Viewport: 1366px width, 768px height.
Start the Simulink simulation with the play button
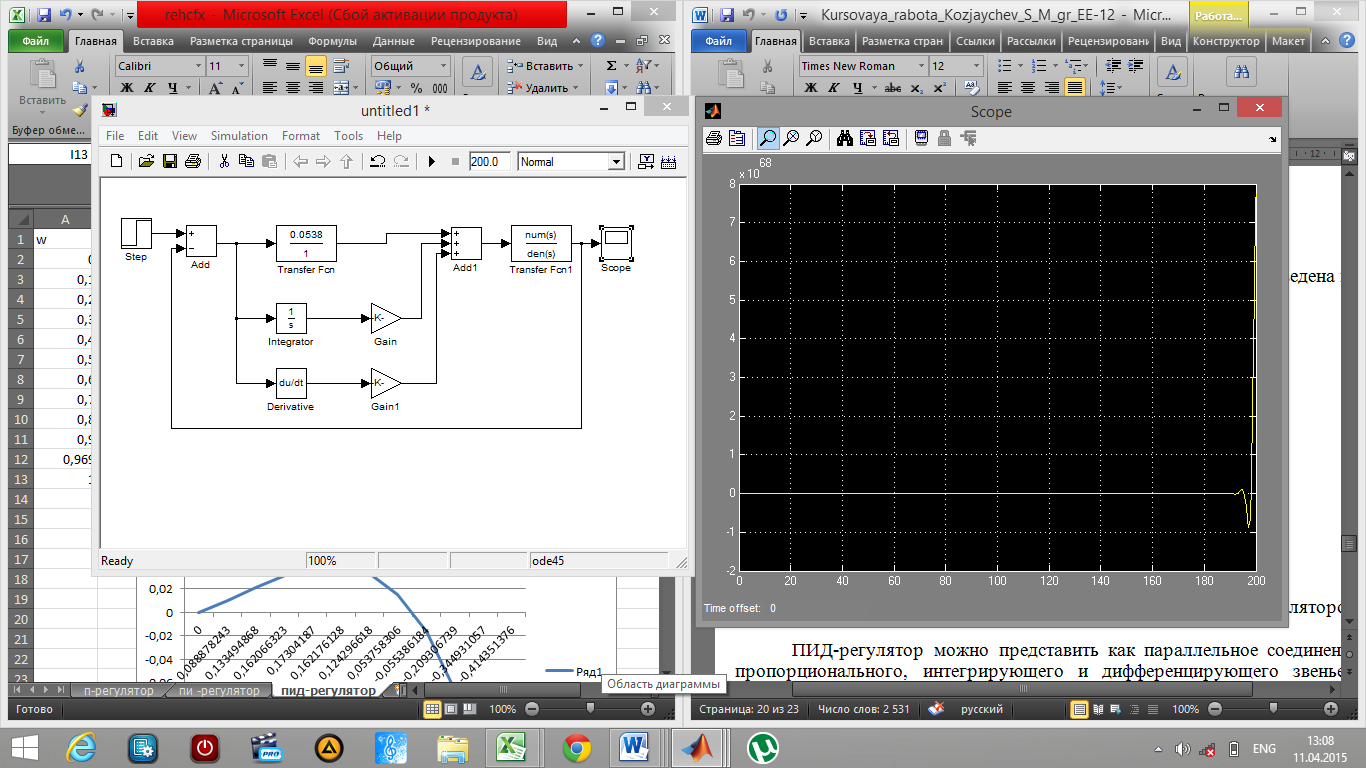click(x=432, y=162)
